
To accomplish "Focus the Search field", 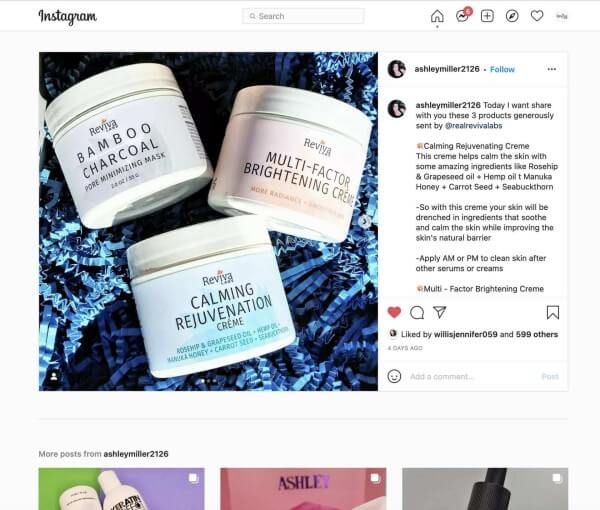I will [x=303, y=16].
